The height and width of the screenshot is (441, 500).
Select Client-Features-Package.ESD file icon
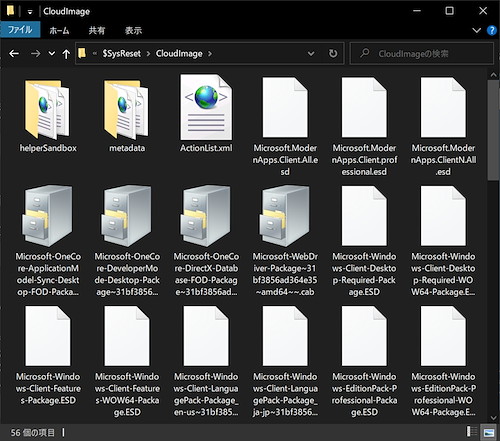48,336
